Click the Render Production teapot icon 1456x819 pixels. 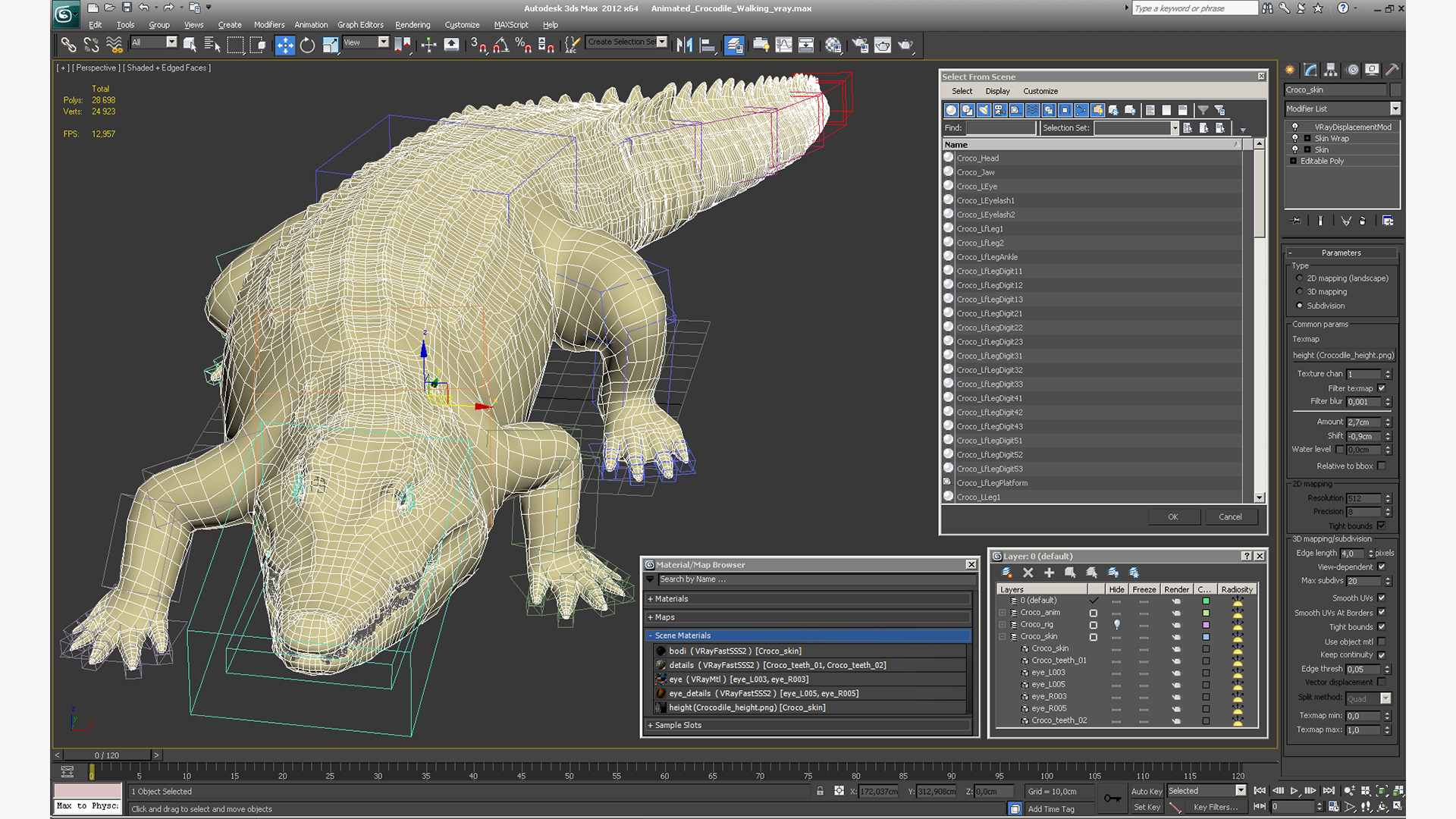(905, 45)
